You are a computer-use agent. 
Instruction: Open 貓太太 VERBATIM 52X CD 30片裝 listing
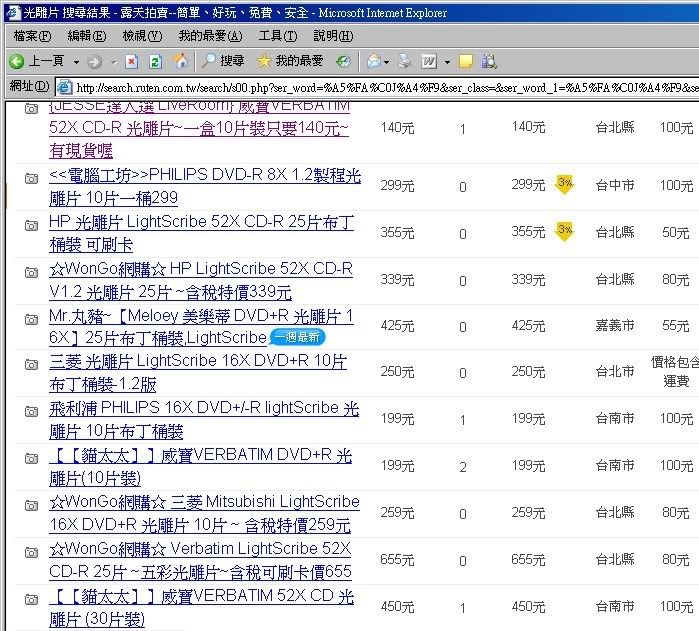[201, 607]
